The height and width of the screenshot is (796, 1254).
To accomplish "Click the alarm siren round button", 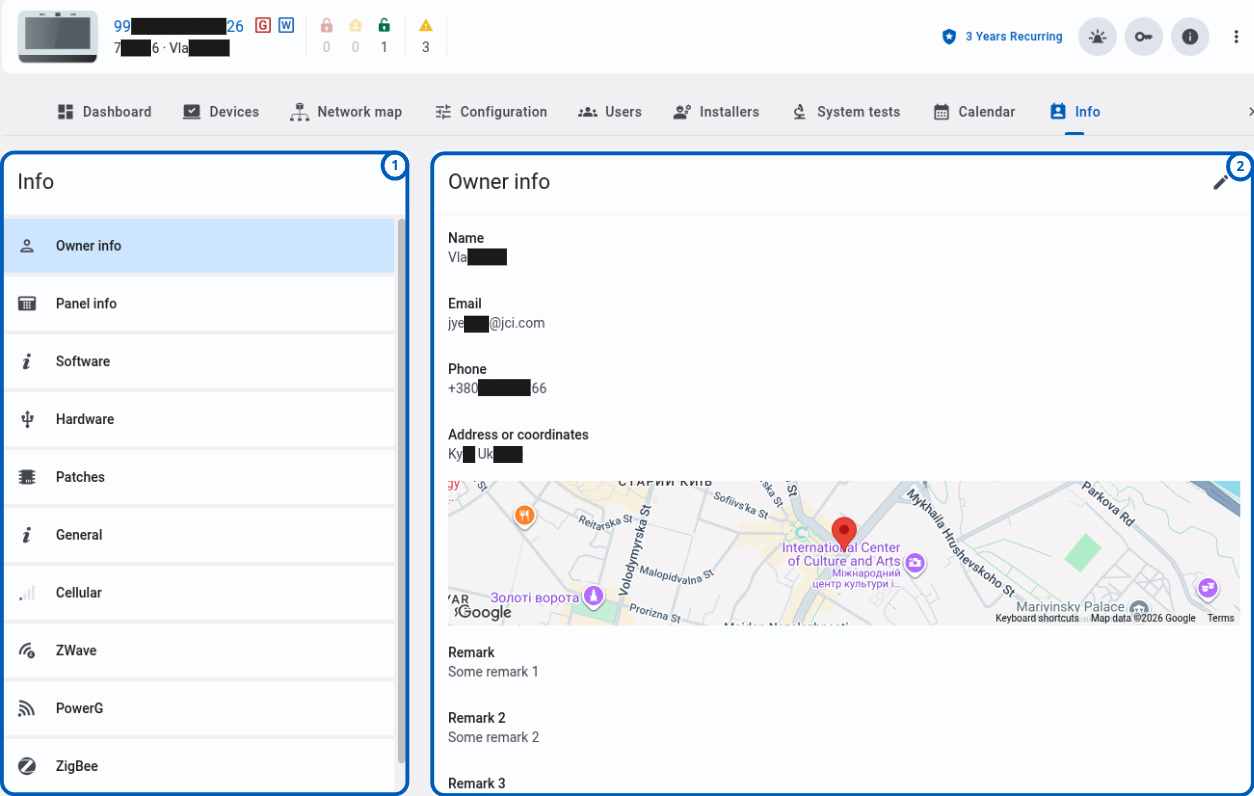I will 1097,37.
